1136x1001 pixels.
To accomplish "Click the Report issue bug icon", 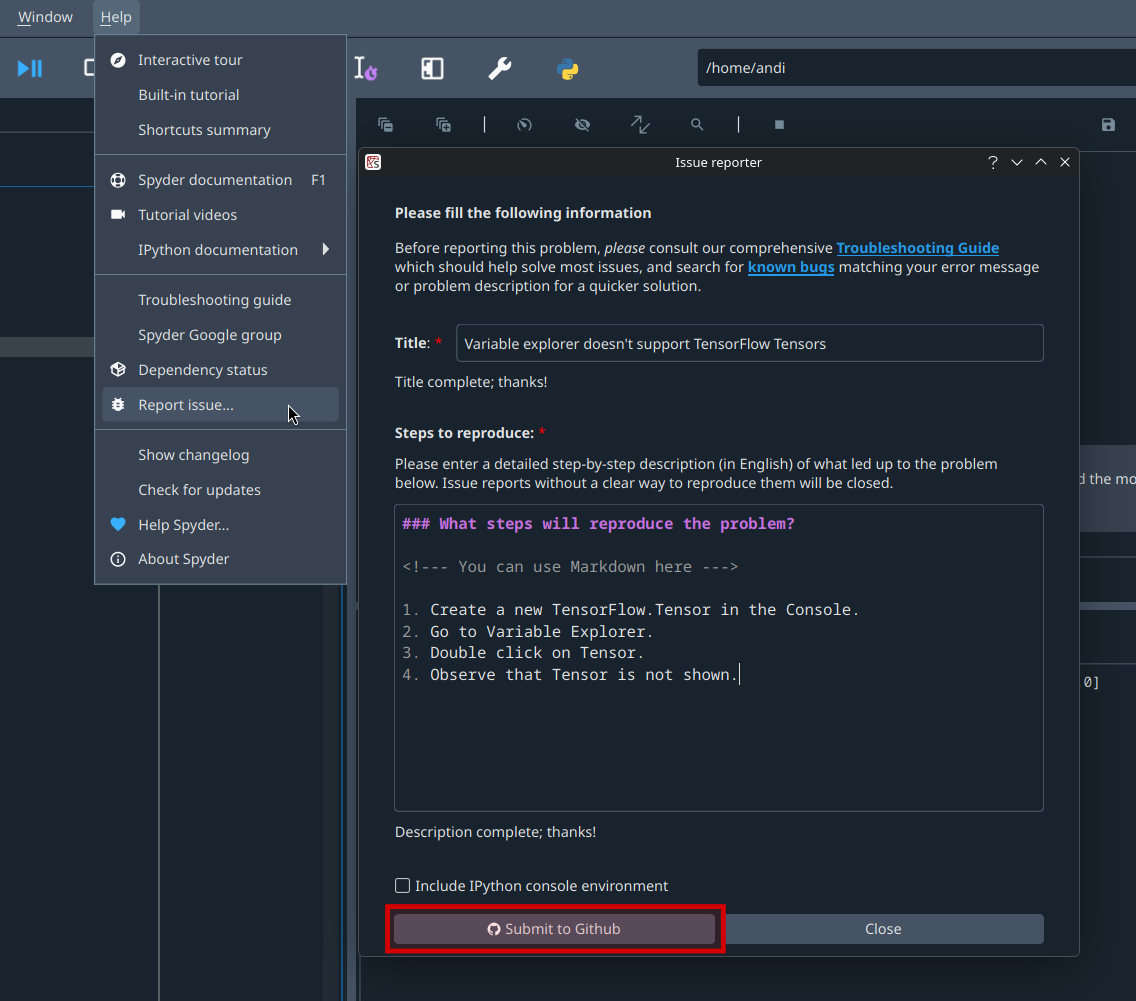I will (118, 404).
